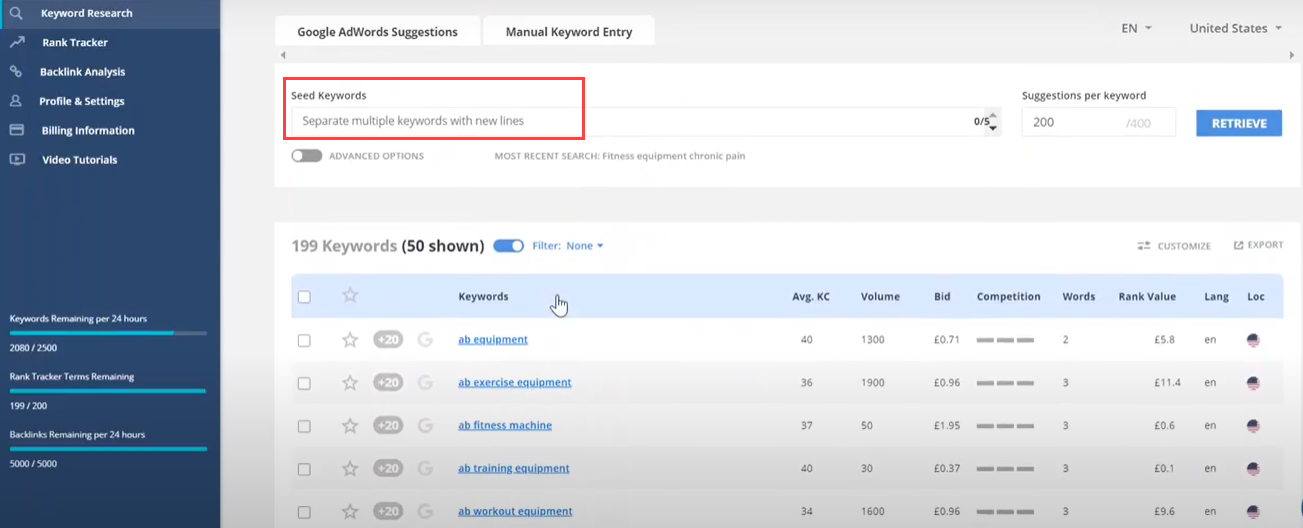Screen dimensions: 1303x528
Task: Star the 'ab equipment' keyword
Action: (350, 340)
